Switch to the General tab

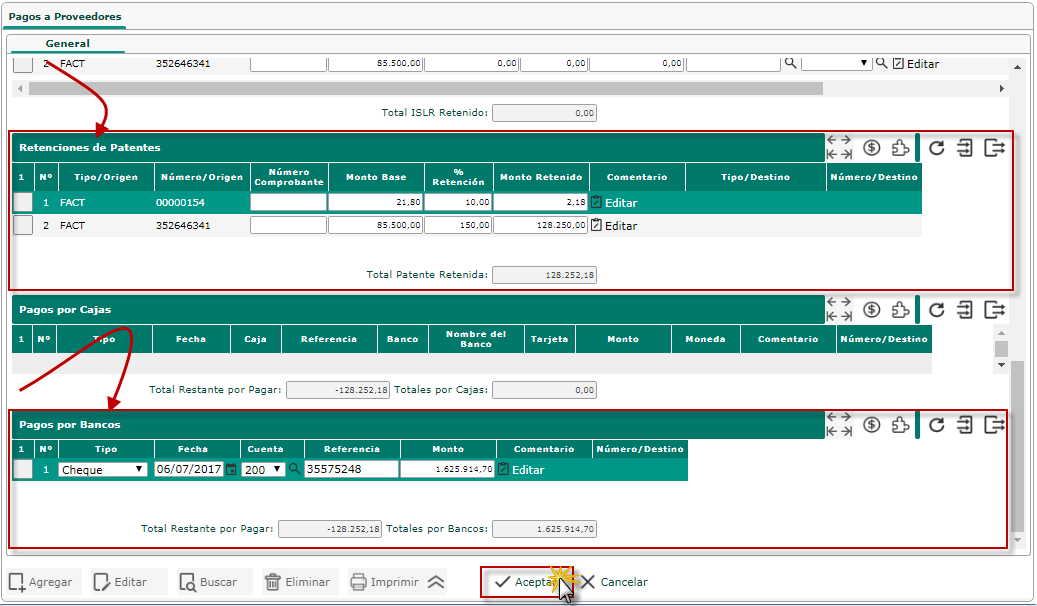coord(67,44)
